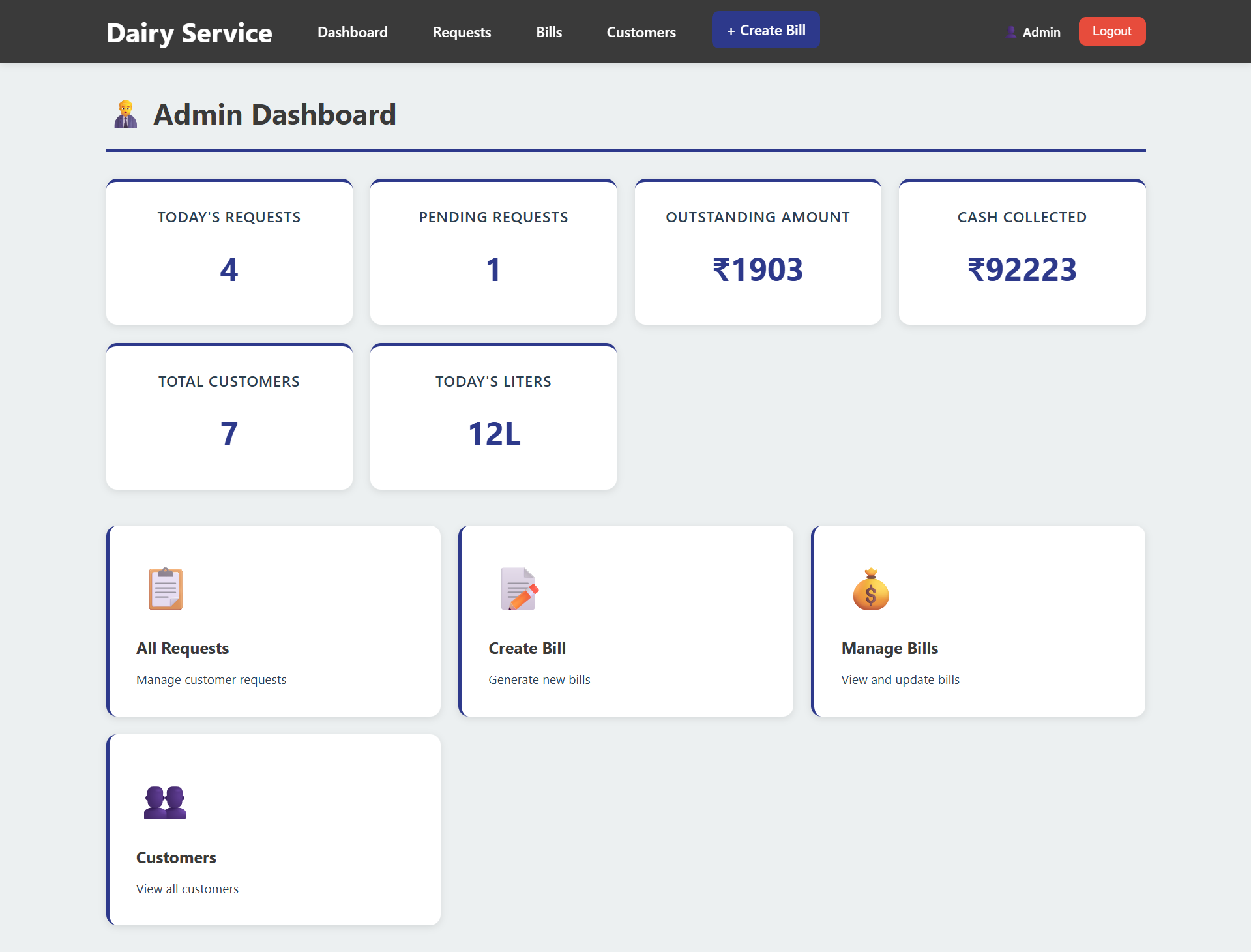Navigate to Customers via the top navigation
1251x952 pixels.
640,31
